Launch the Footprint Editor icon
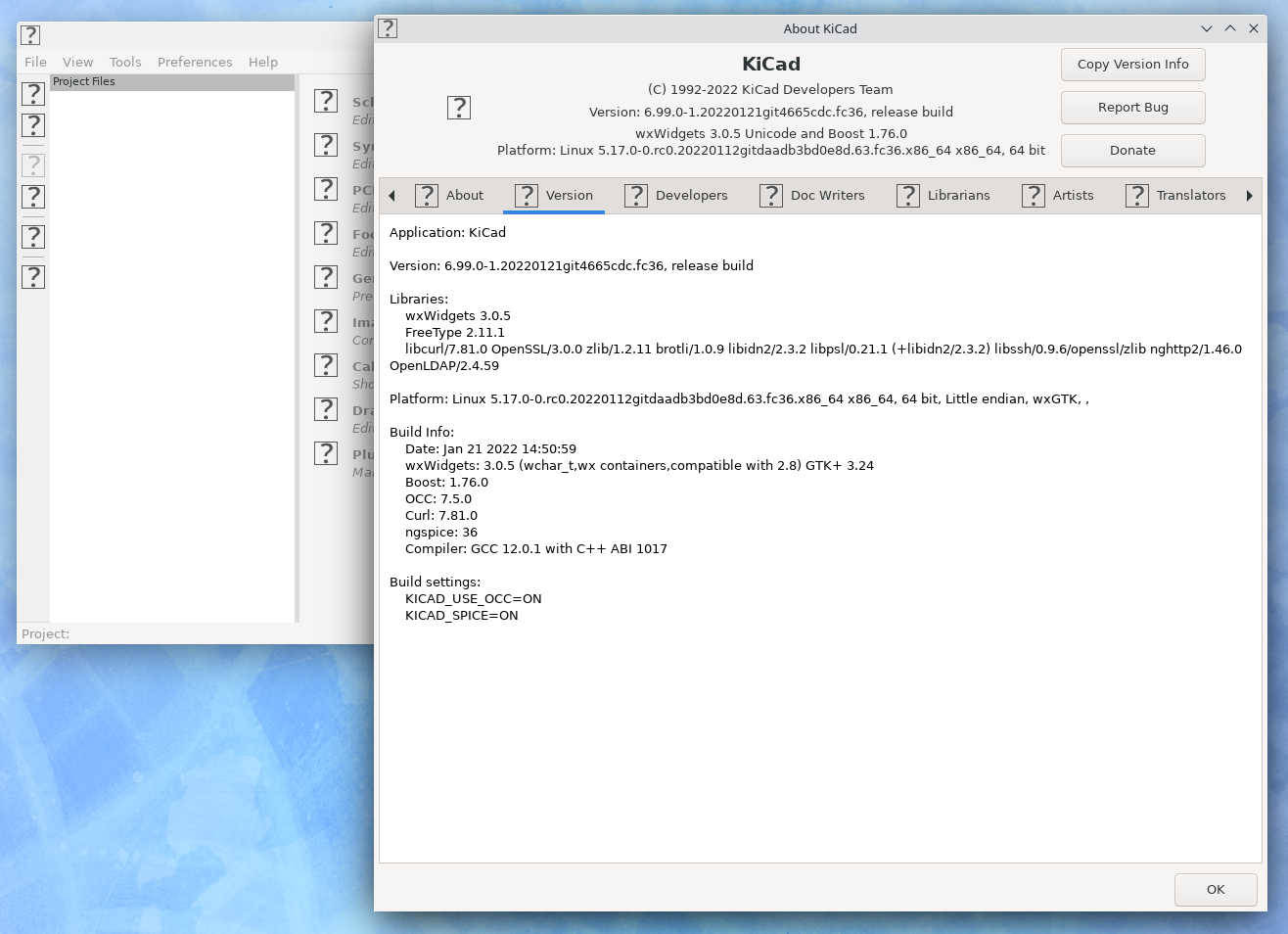Image resolution: width=1288 pixels, height=934 pixels. coord(326,233)
